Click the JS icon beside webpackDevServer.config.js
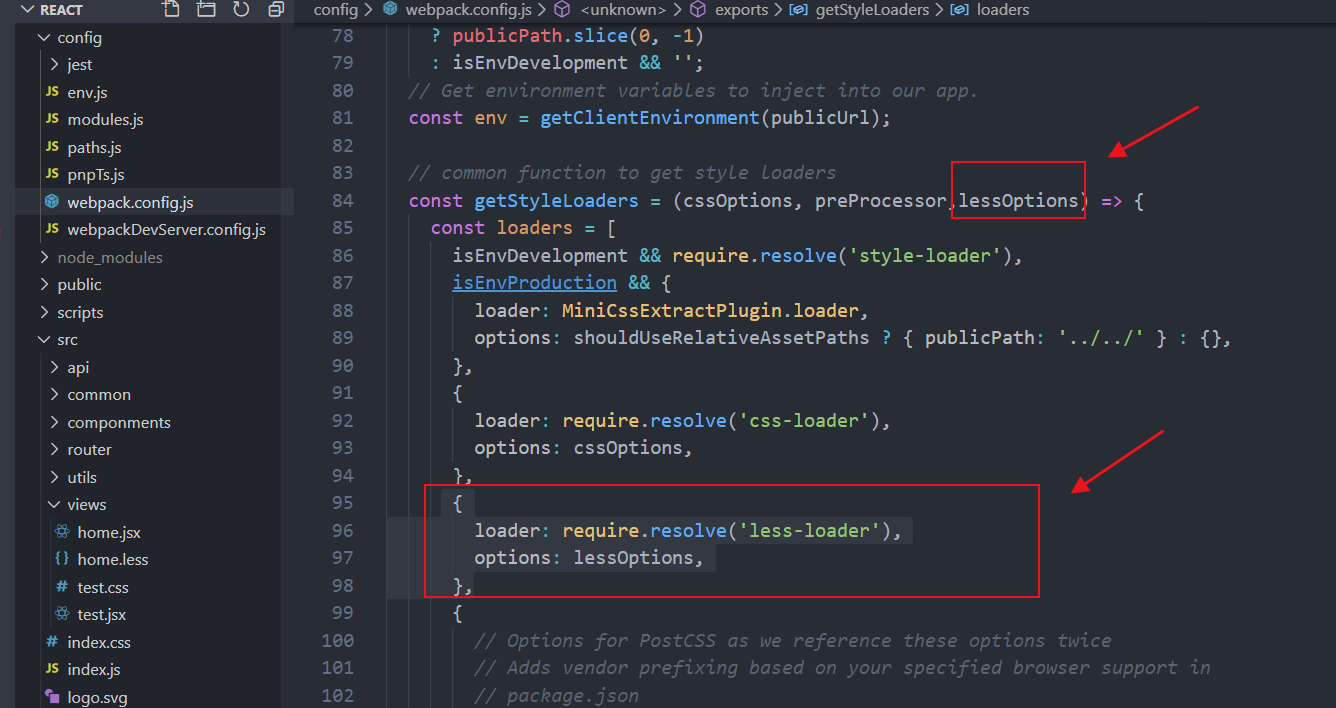The height and width of the screenshot is (708, 1336). [52, 229]
